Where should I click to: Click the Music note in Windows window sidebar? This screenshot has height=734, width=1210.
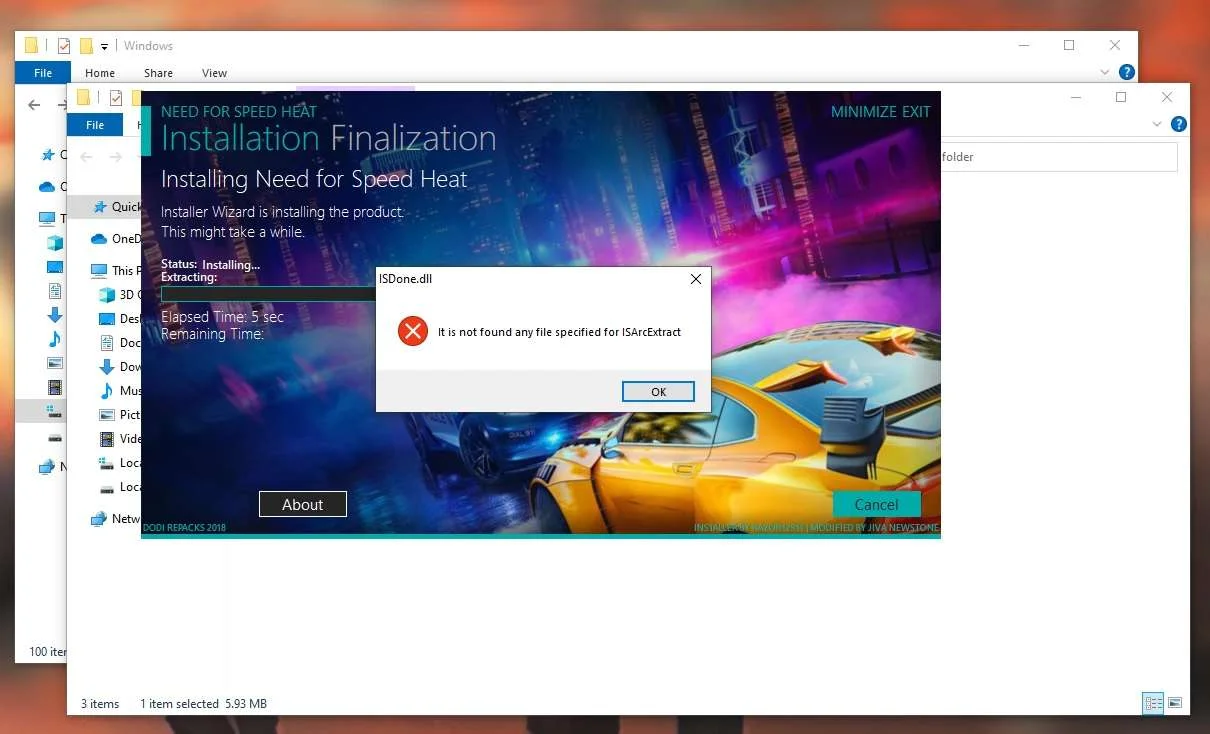pyautogui.click(x=55, y=339)
